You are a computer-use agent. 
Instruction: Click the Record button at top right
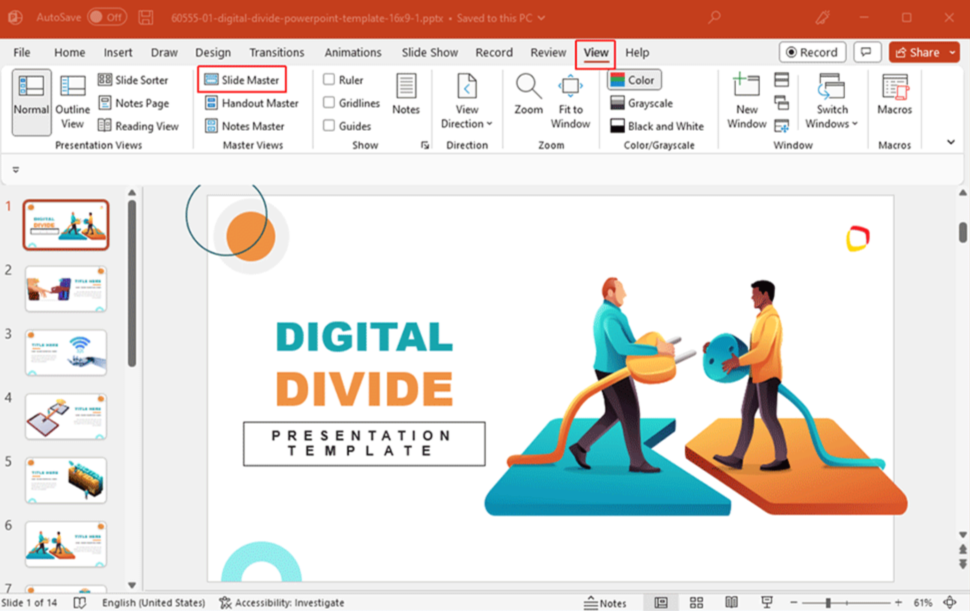point(812,52)
